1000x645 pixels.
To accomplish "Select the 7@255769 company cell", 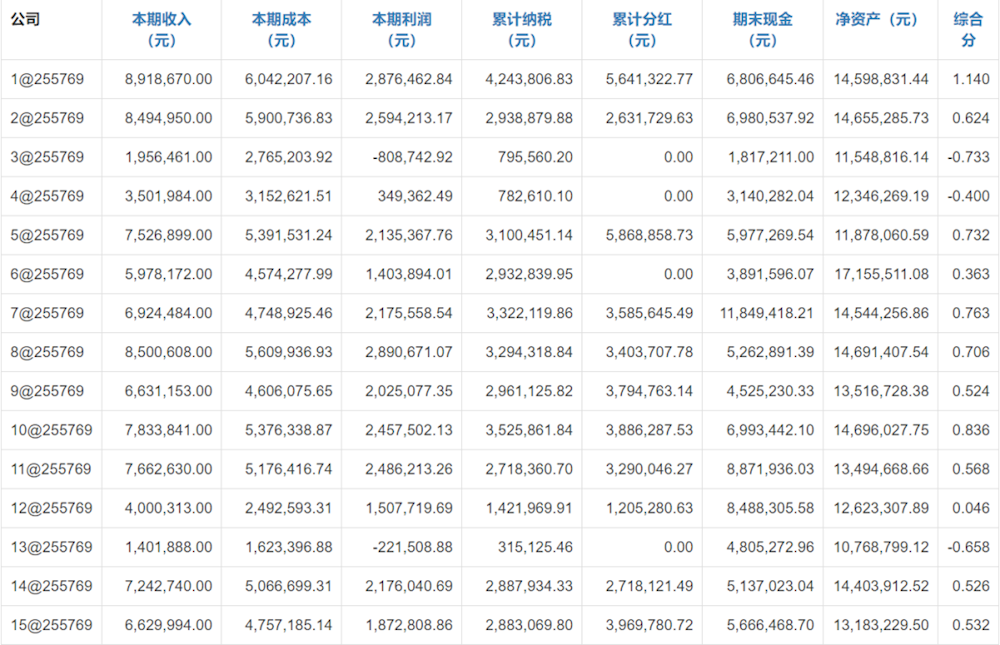I will click(47, 313).
